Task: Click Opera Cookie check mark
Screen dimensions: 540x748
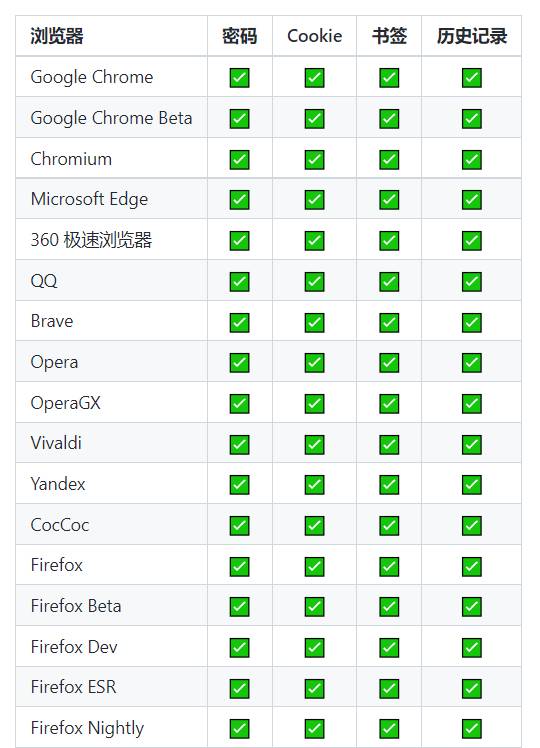Action: point(314,363)
